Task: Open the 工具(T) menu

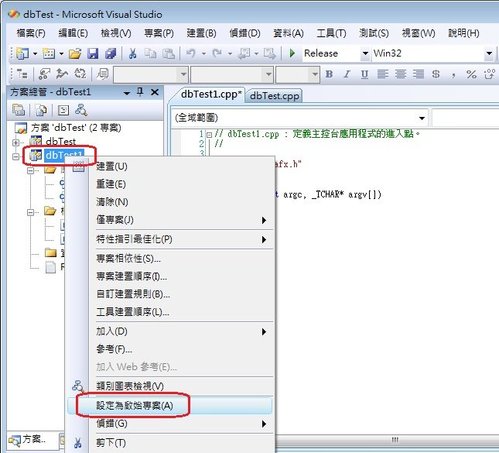Action: coord(331,33)
